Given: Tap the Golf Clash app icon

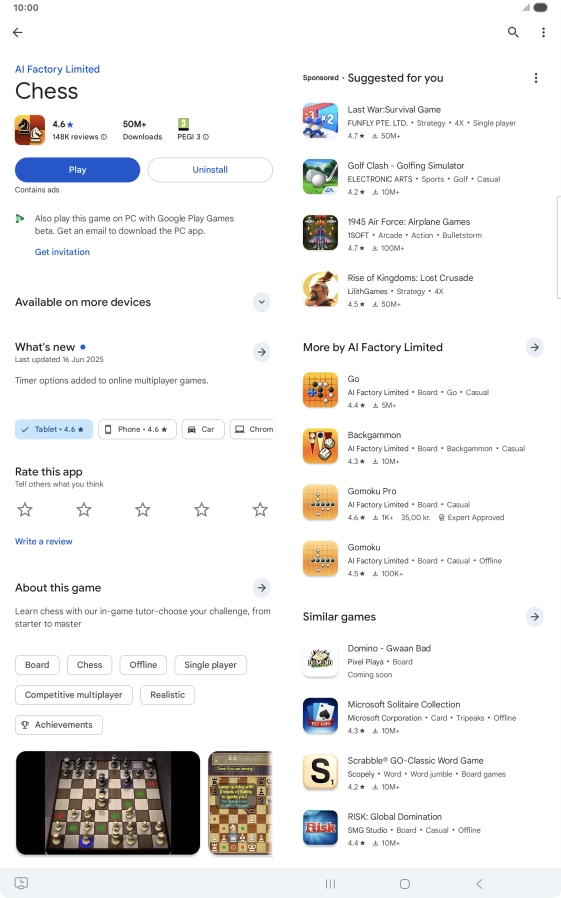Looking at the screenshot, I should tap(320, 177).
